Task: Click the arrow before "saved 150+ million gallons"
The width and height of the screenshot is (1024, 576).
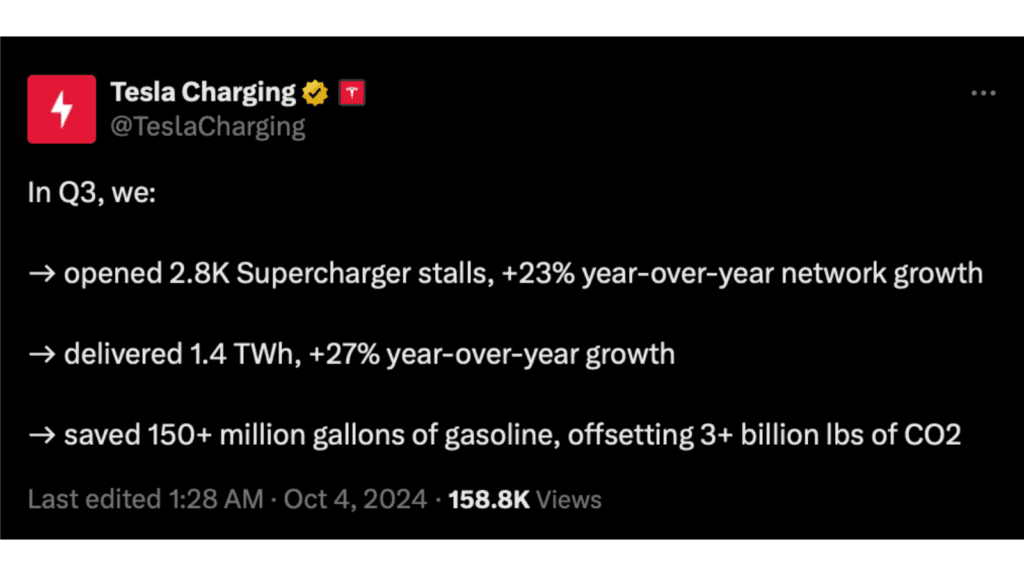Action: pos(42,435)
